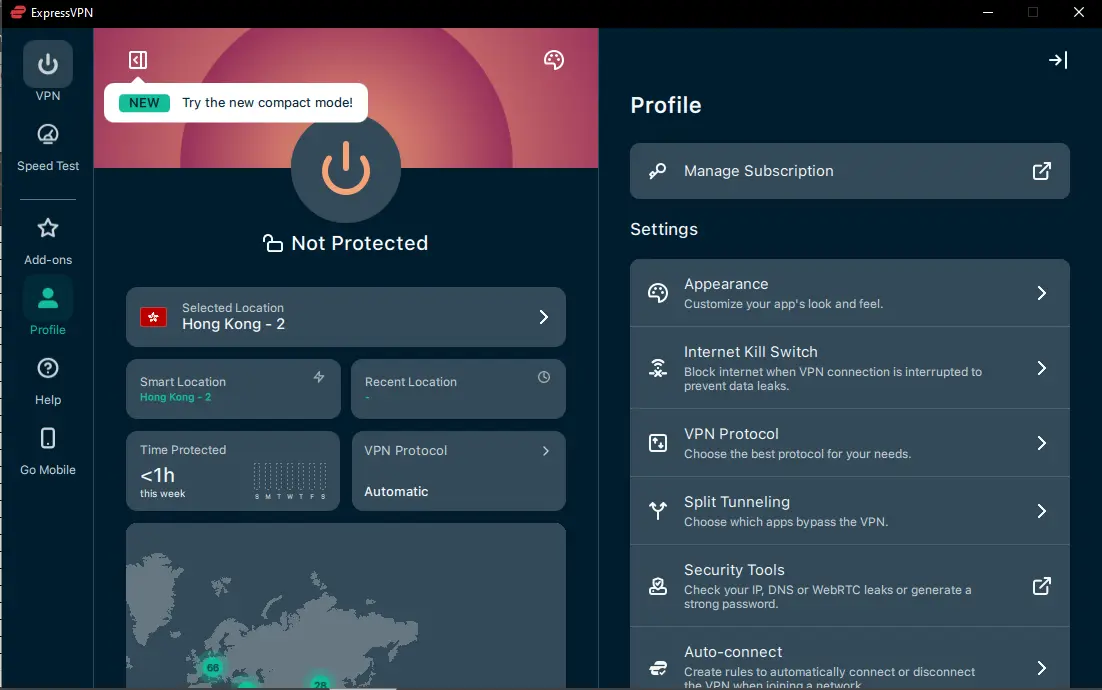
Task: Open Manage Subscription external link icon
Action: [x=1042, y=171]
